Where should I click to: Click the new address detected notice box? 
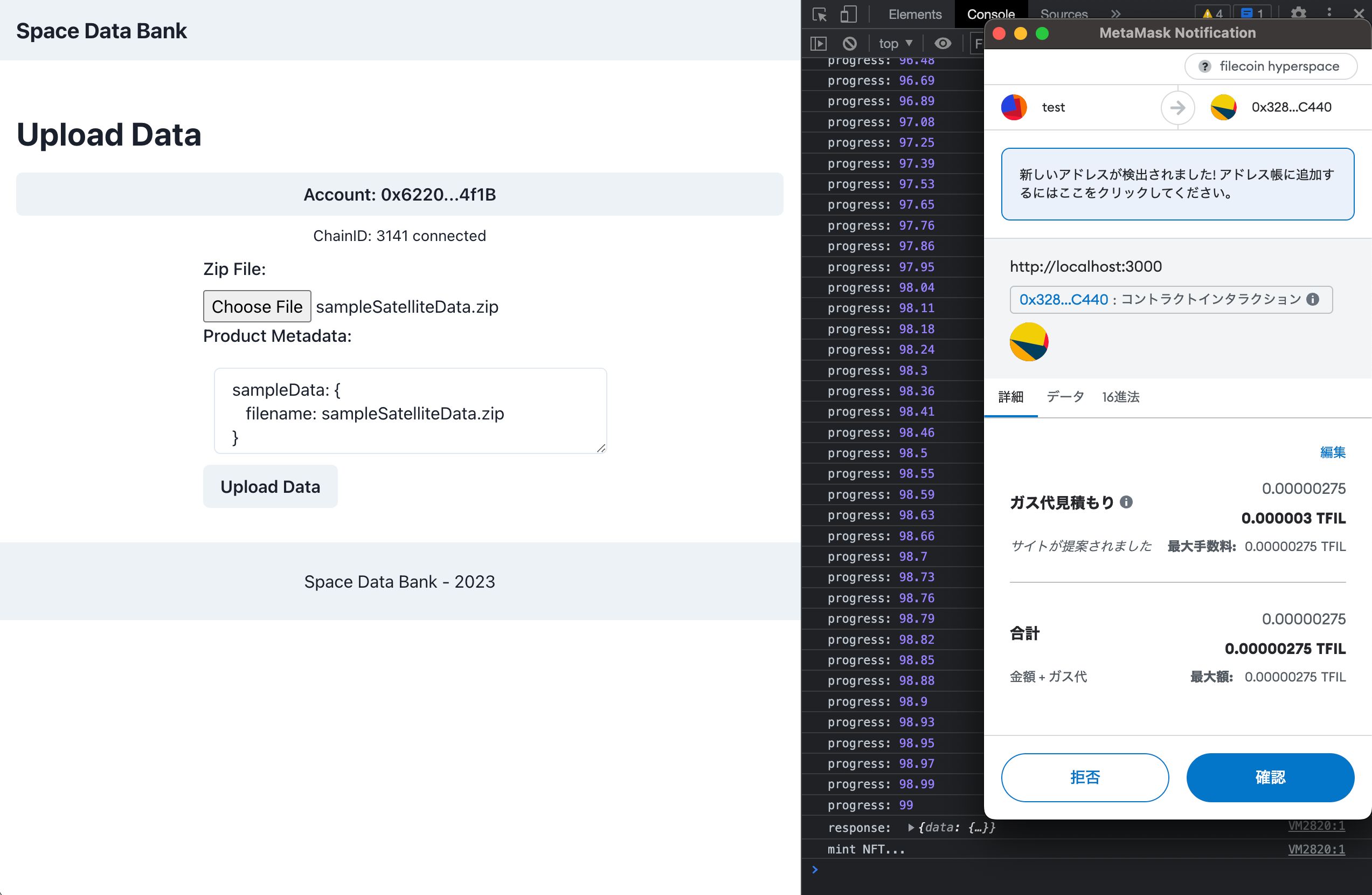coord(1177,184)
